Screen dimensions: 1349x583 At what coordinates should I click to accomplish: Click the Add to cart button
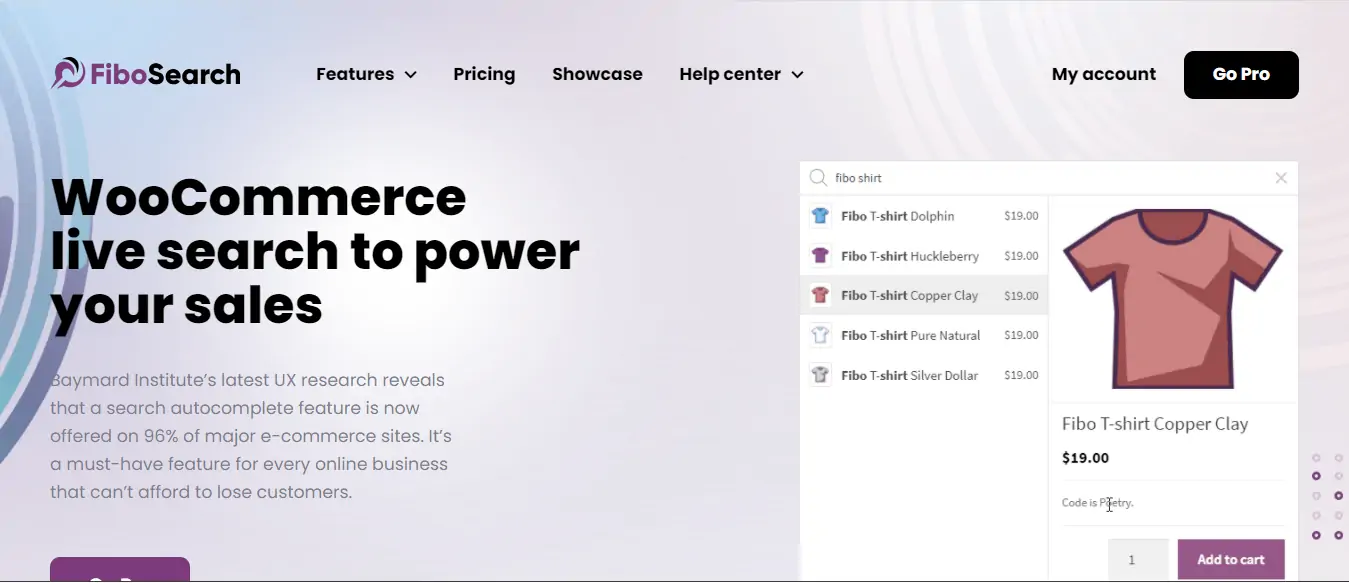[x=1230, y=559]
